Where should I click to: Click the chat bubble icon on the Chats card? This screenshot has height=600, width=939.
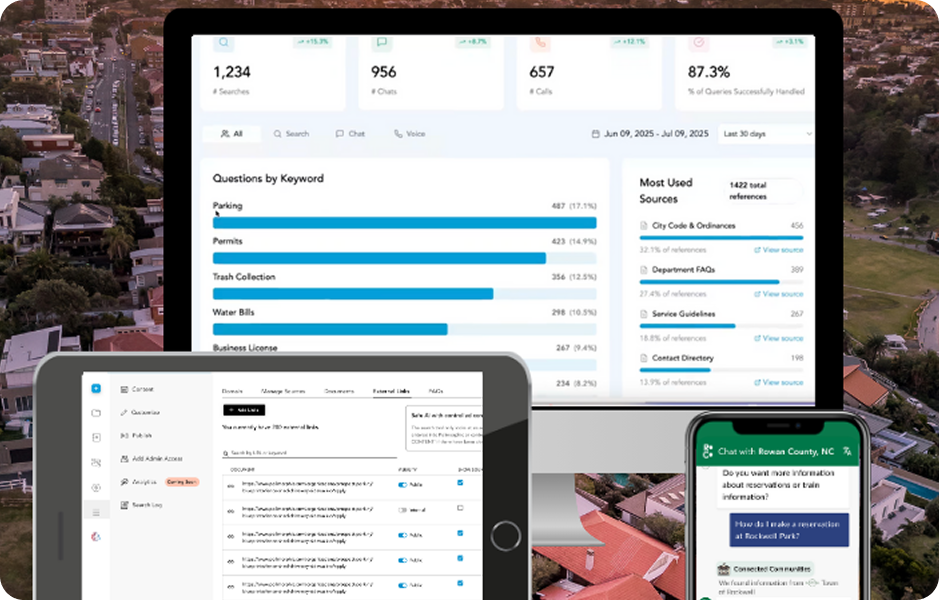(381, 42)
